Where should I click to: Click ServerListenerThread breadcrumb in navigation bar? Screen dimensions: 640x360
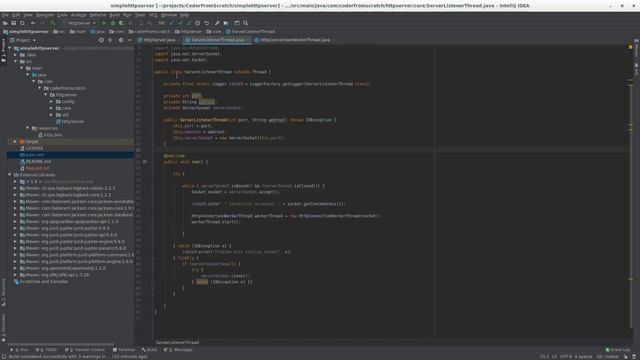tap(251, 31)
